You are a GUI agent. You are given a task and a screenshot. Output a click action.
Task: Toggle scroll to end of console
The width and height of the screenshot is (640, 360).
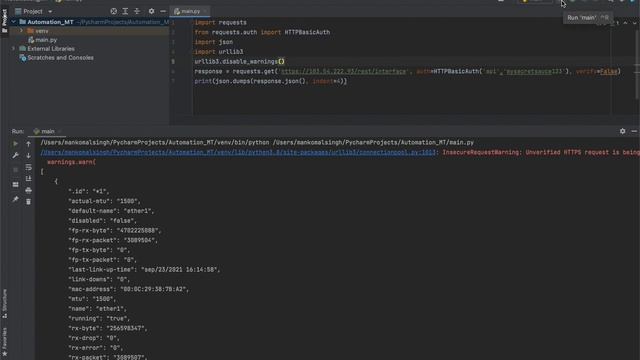28,179
